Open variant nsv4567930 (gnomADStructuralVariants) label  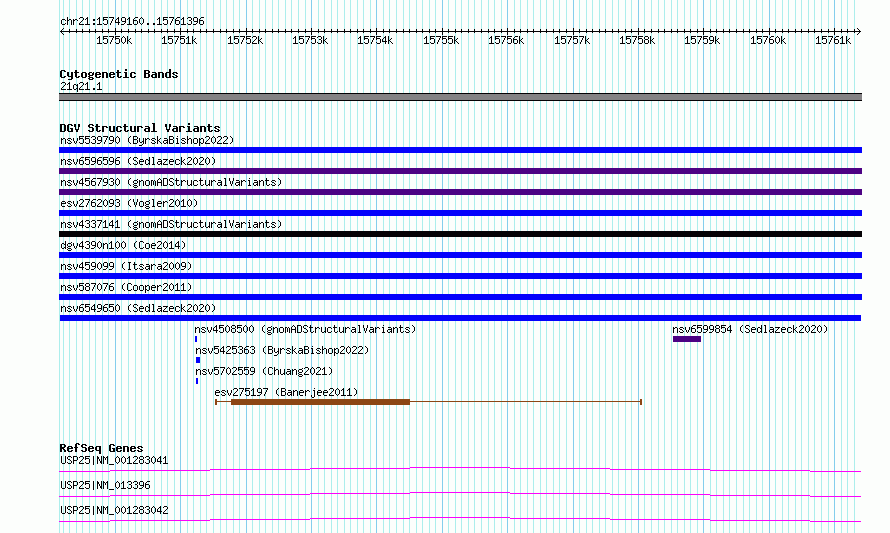(171, 182)
